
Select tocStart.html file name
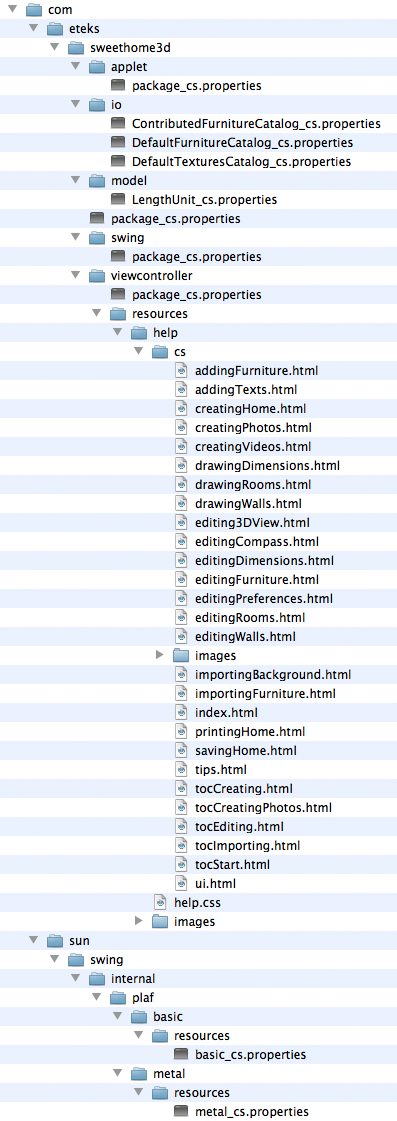pyautogui.click(x=232, y=864)
